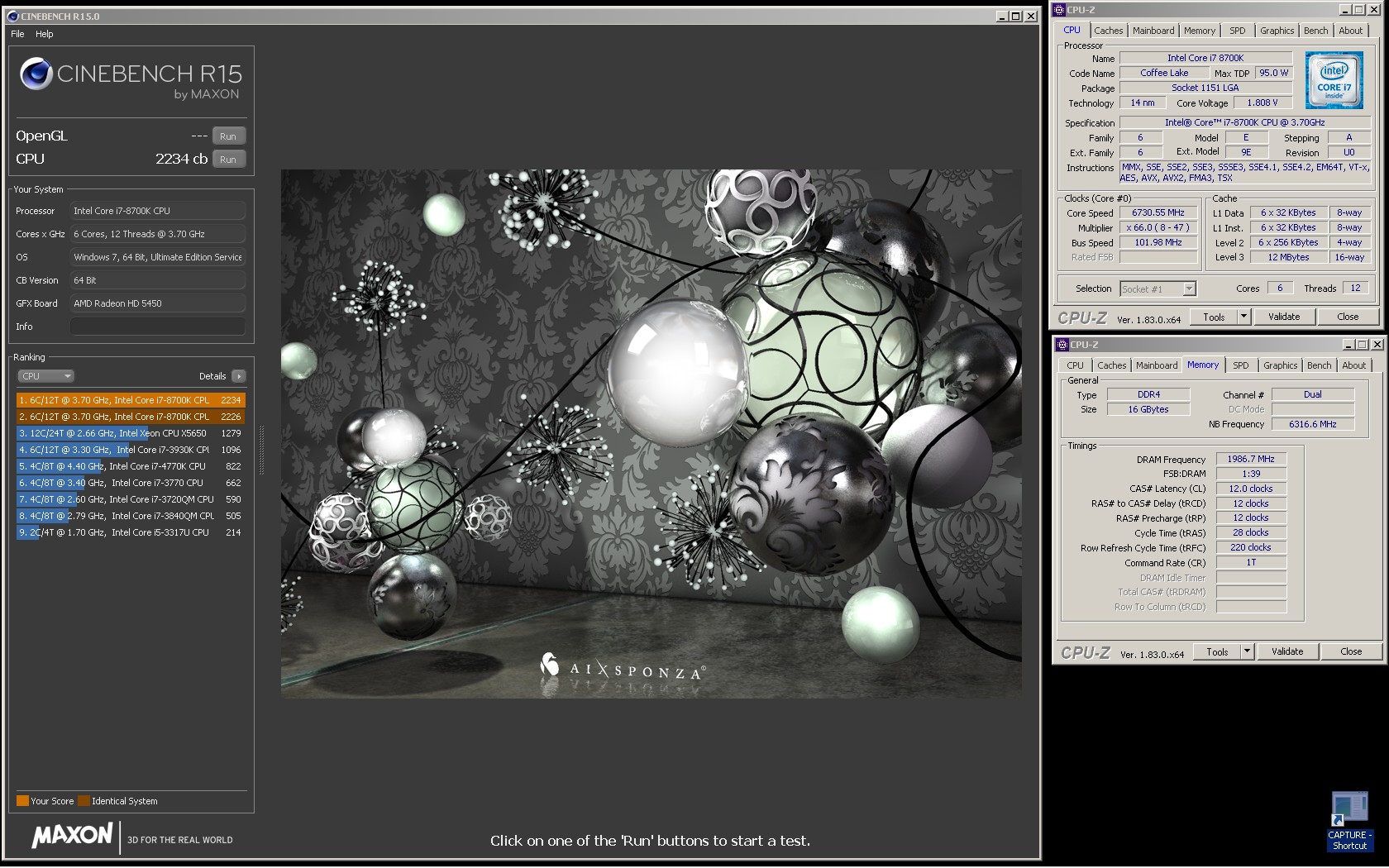Open Tools dropdown arrow in lower CPU-Z window

[x=1247, y=651]
